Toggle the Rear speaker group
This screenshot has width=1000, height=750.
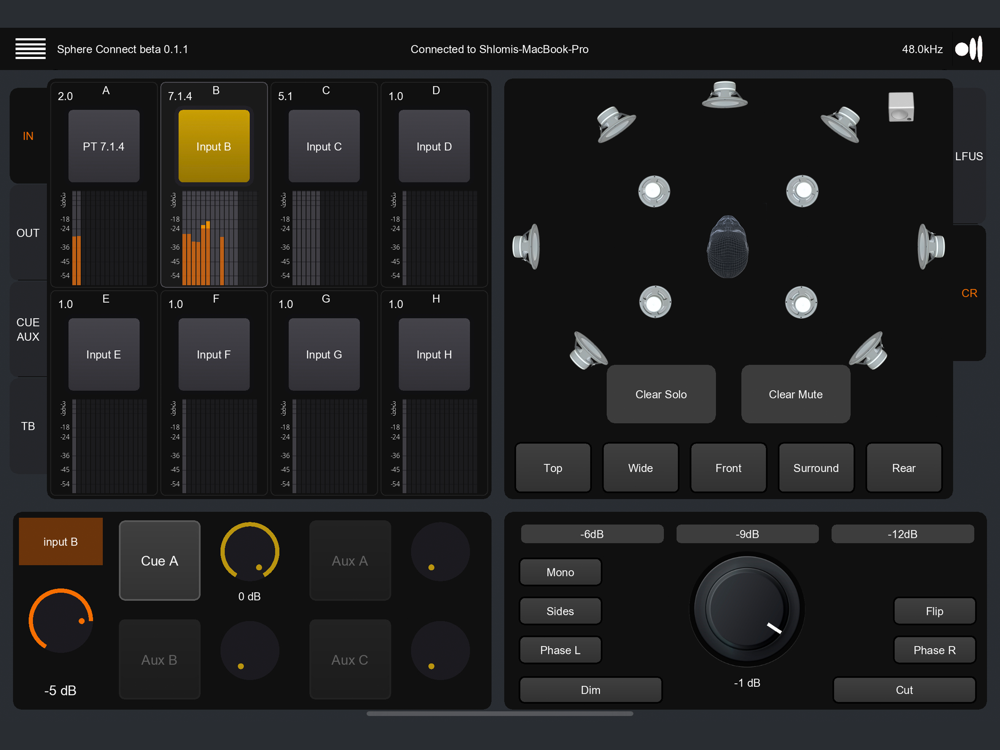point(904,468)
